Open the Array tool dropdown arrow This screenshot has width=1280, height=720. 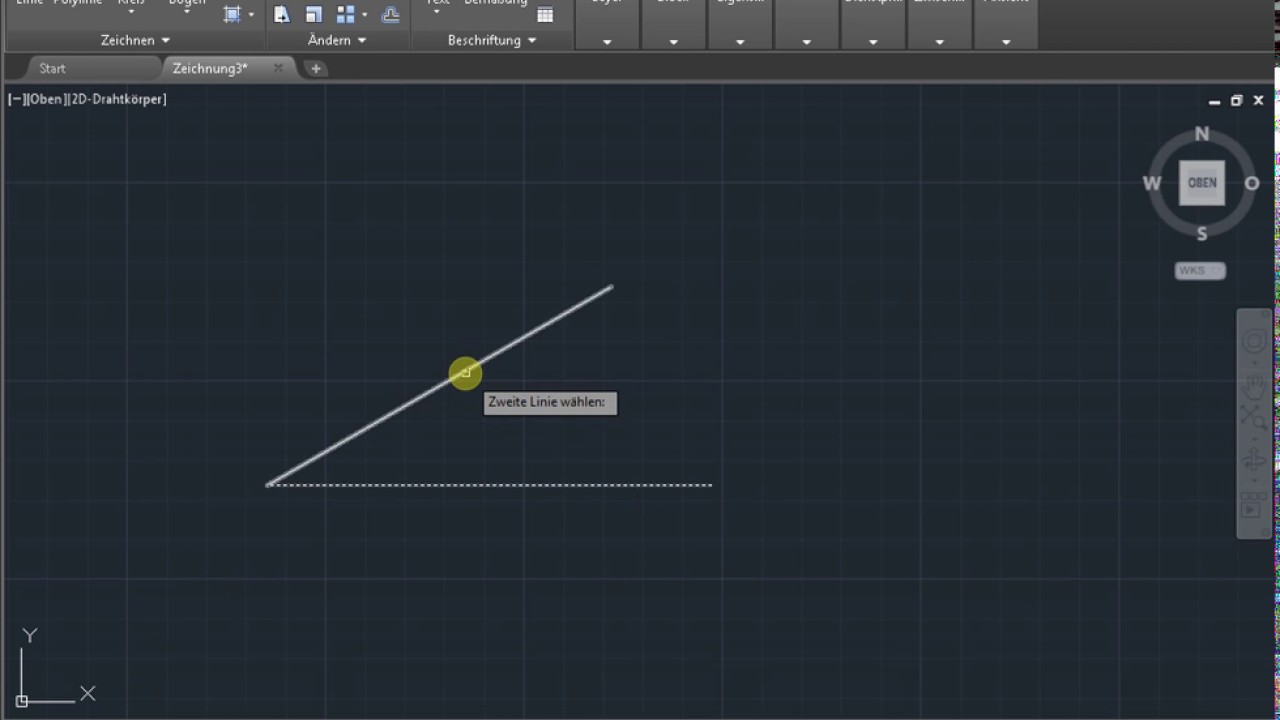(365, 15)
